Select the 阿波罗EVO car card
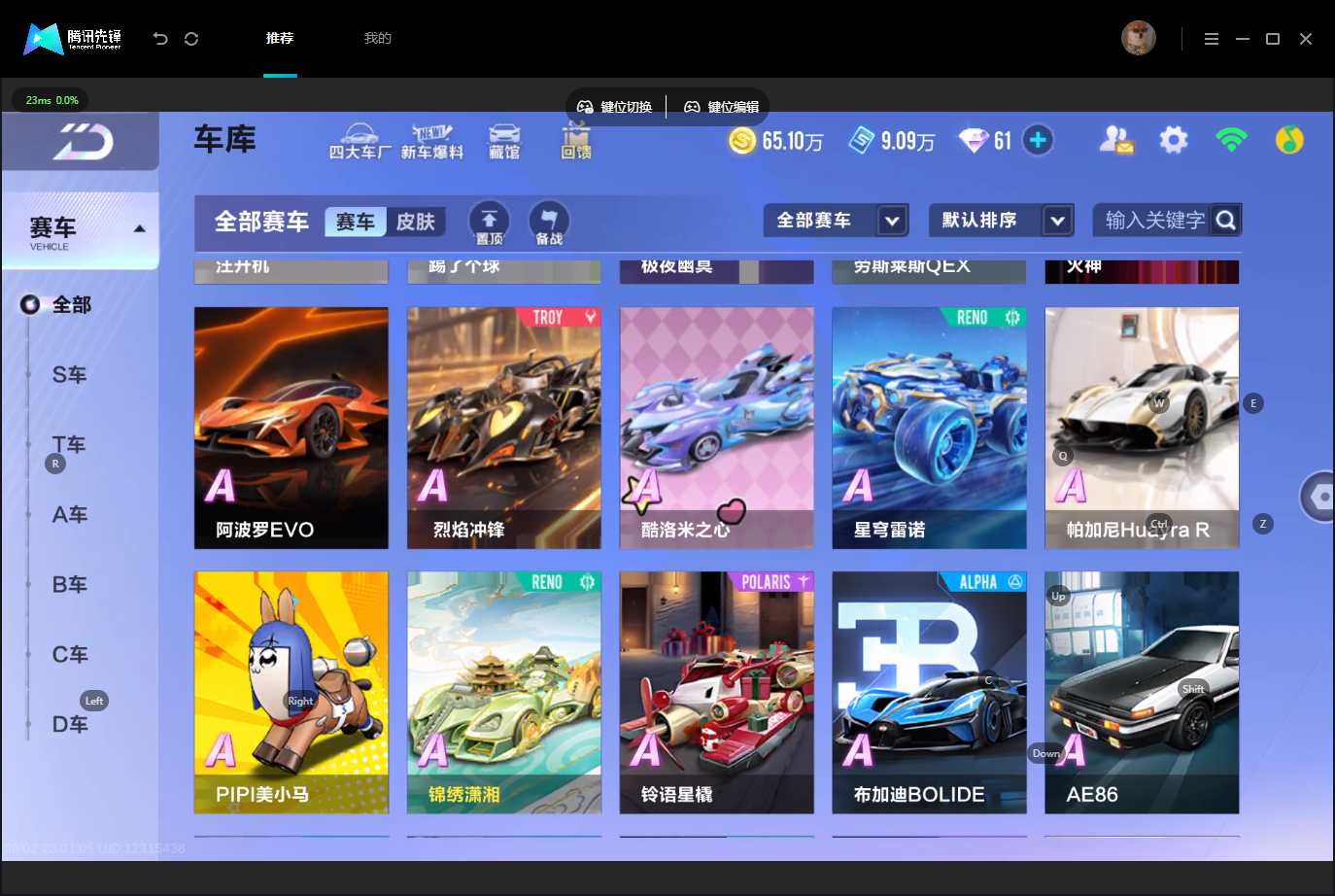Image resolution: width=1335 pixels, height=896 pixels. coord(291,429)
